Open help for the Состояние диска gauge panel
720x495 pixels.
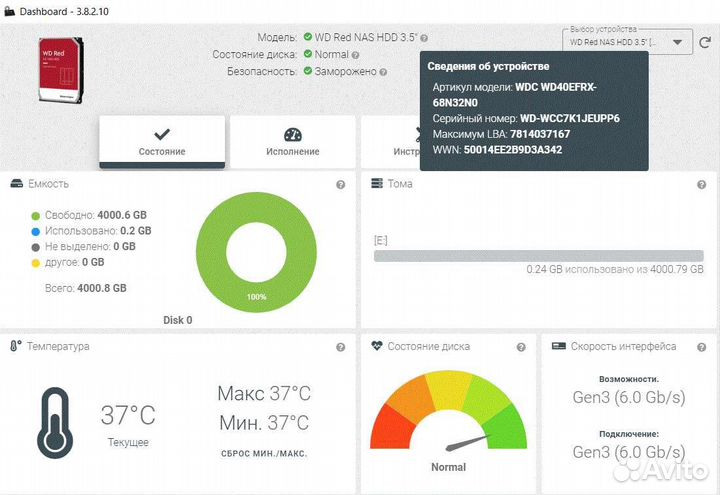(521, 347)
